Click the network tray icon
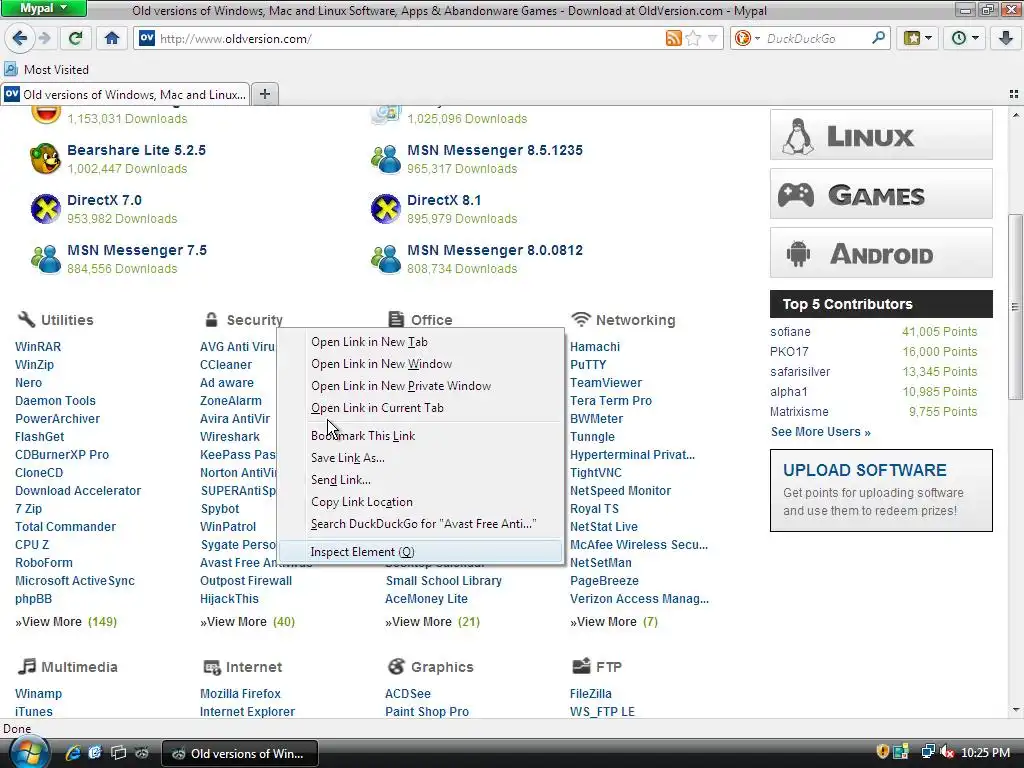This screenshot has width=1024, height=768. click(x=927, y=753)
